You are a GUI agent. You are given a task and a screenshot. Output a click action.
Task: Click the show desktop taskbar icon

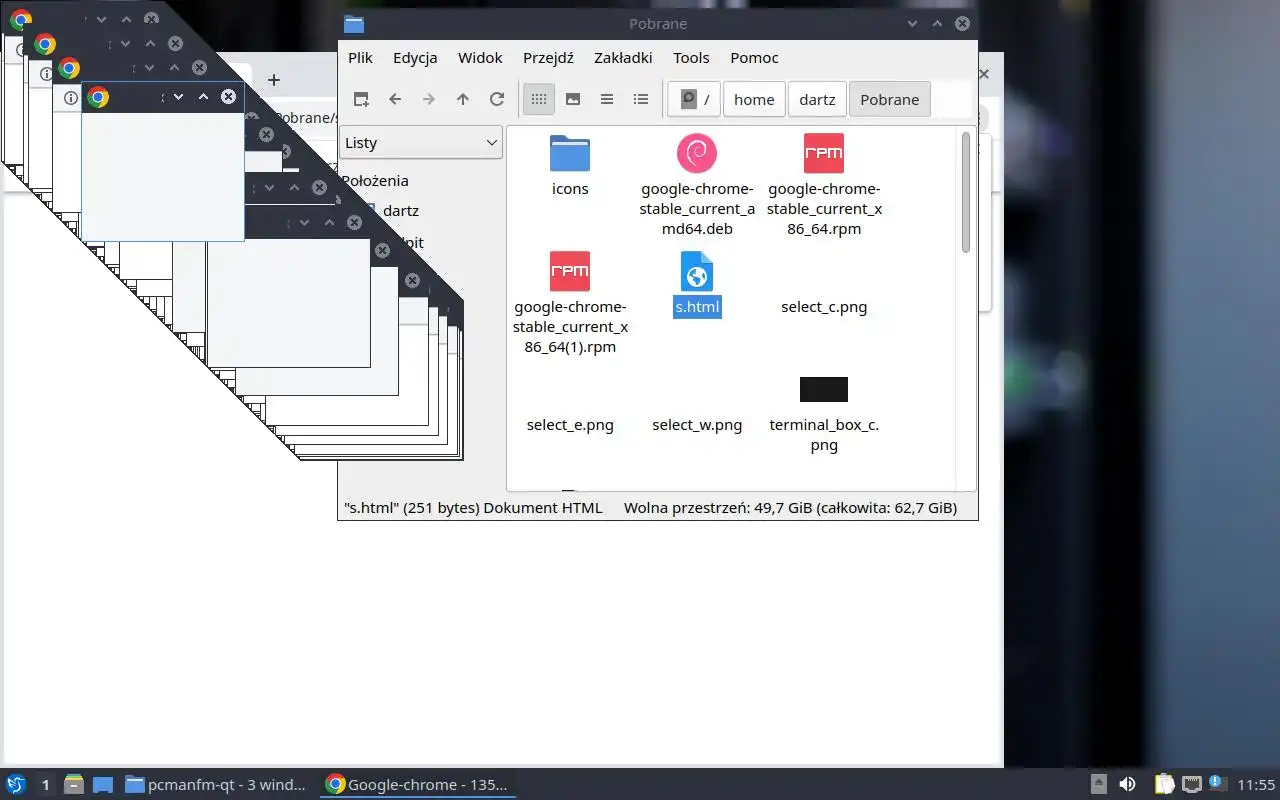(103, 785)
